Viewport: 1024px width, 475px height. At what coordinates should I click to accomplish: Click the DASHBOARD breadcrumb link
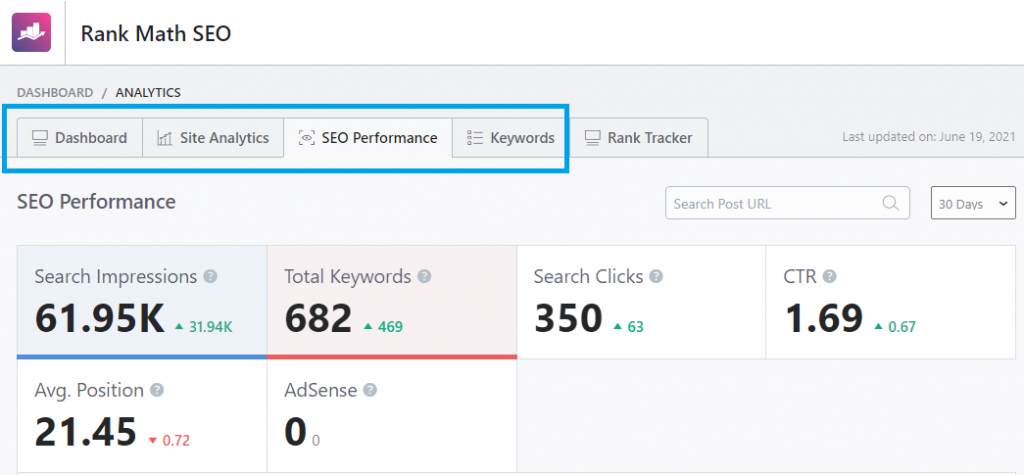pyautogui.click(x=55, y=93)
